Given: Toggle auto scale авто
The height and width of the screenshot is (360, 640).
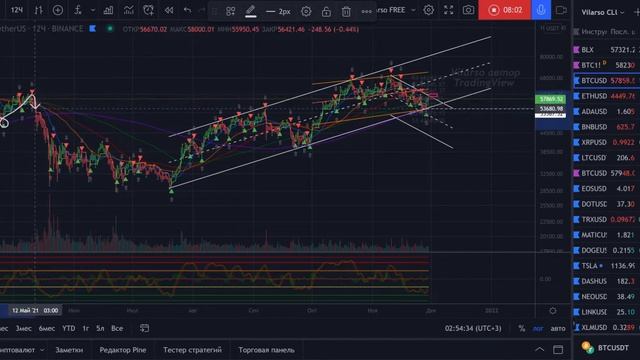Looking at the screenshot, I should 558,329.
